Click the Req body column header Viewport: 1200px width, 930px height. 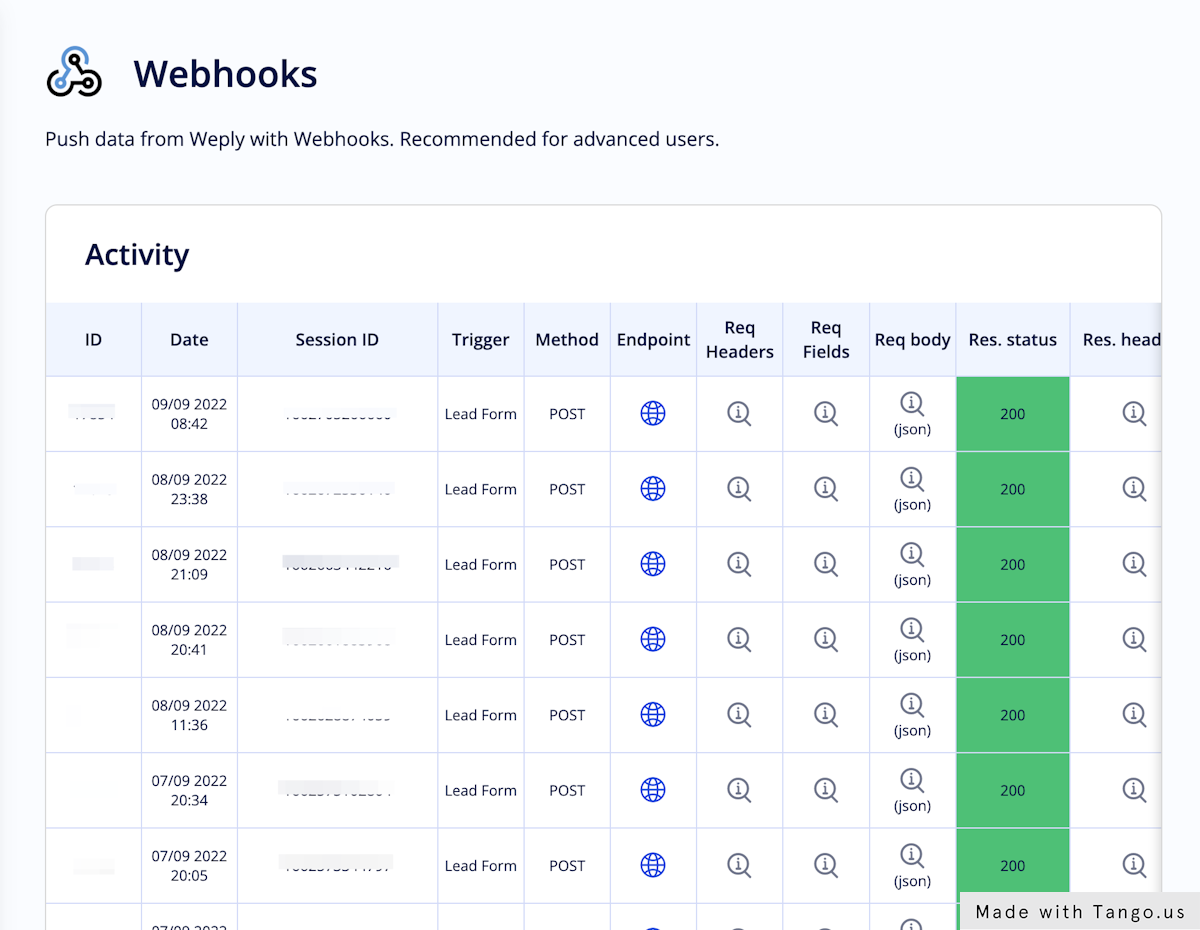point(912,340)
